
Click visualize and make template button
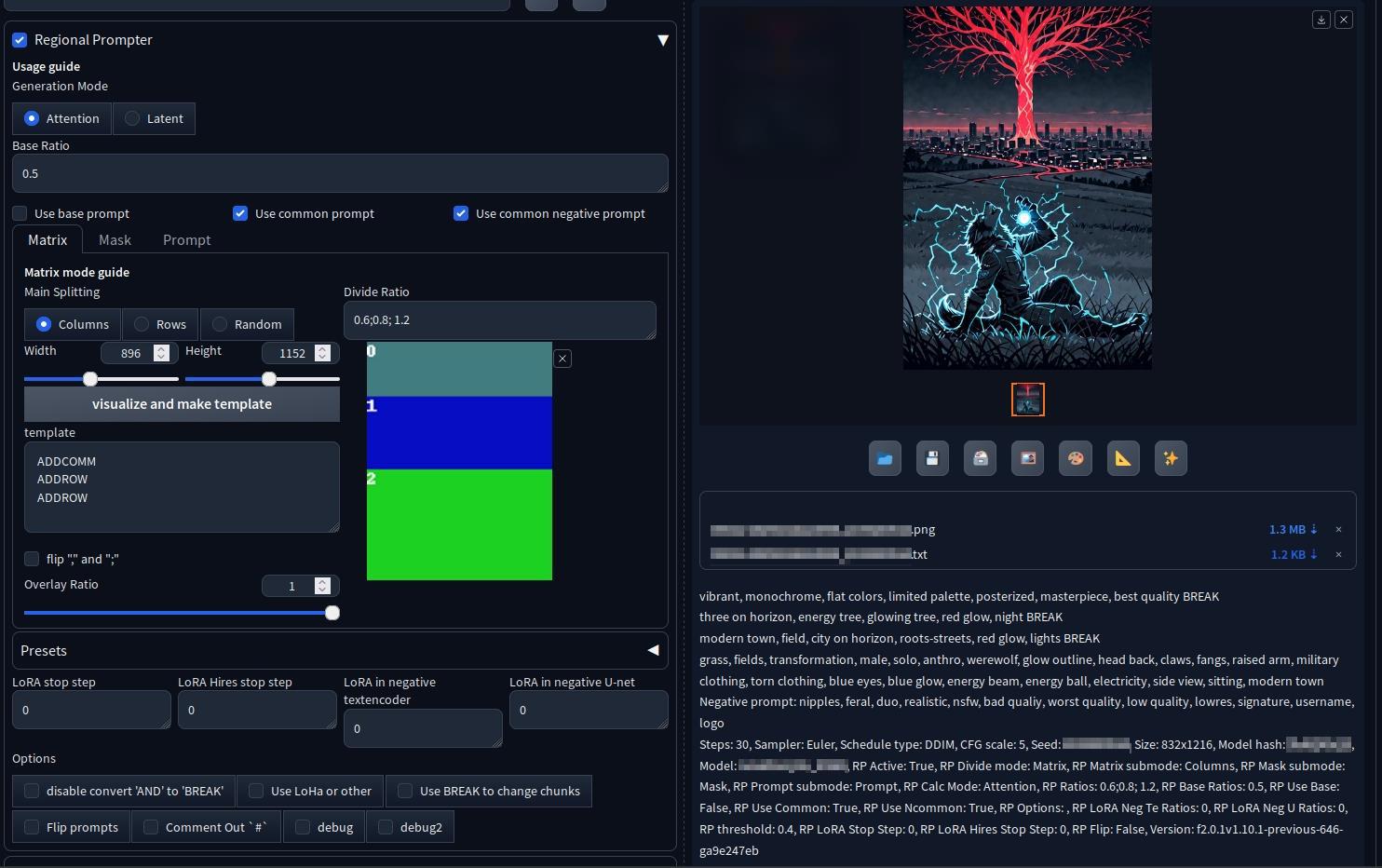182,404
